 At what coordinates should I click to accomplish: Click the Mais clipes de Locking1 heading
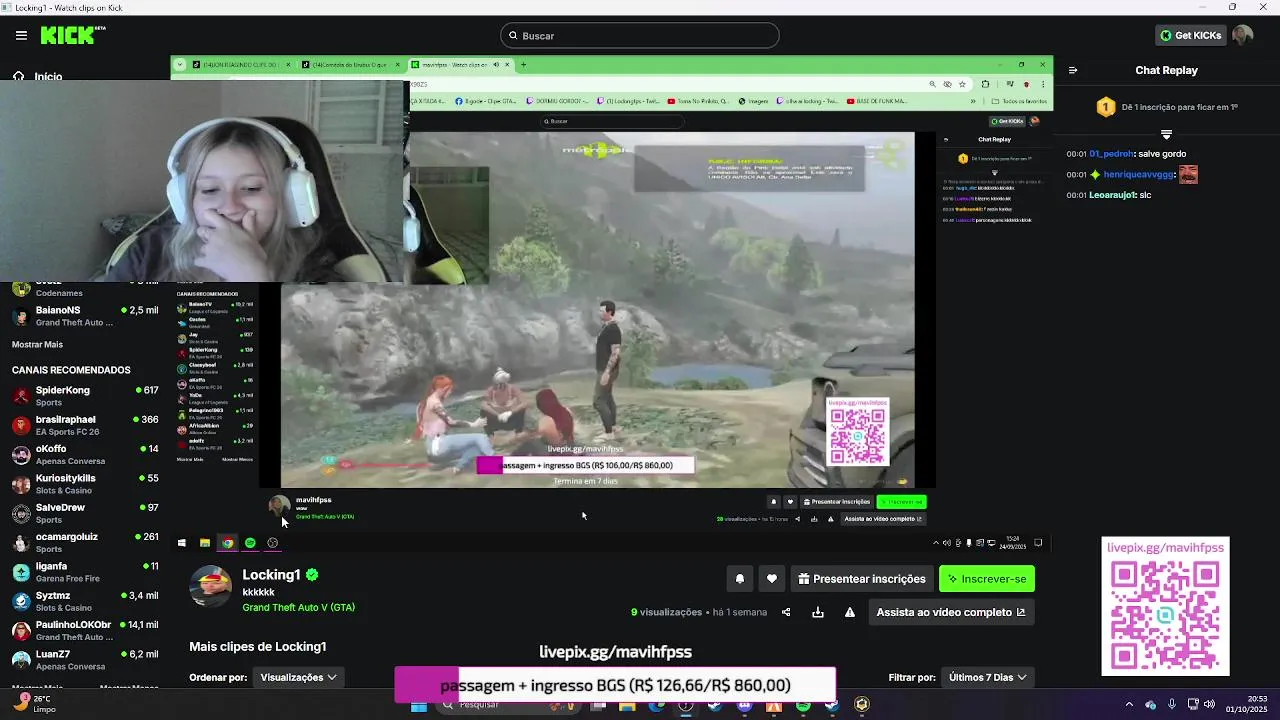click(258, 646)
